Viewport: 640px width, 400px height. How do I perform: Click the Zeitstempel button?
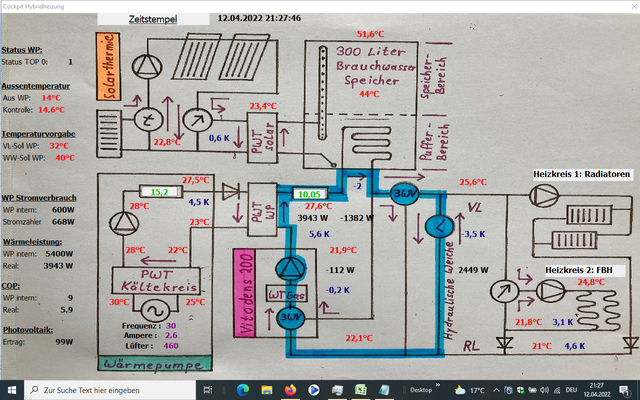153,19
